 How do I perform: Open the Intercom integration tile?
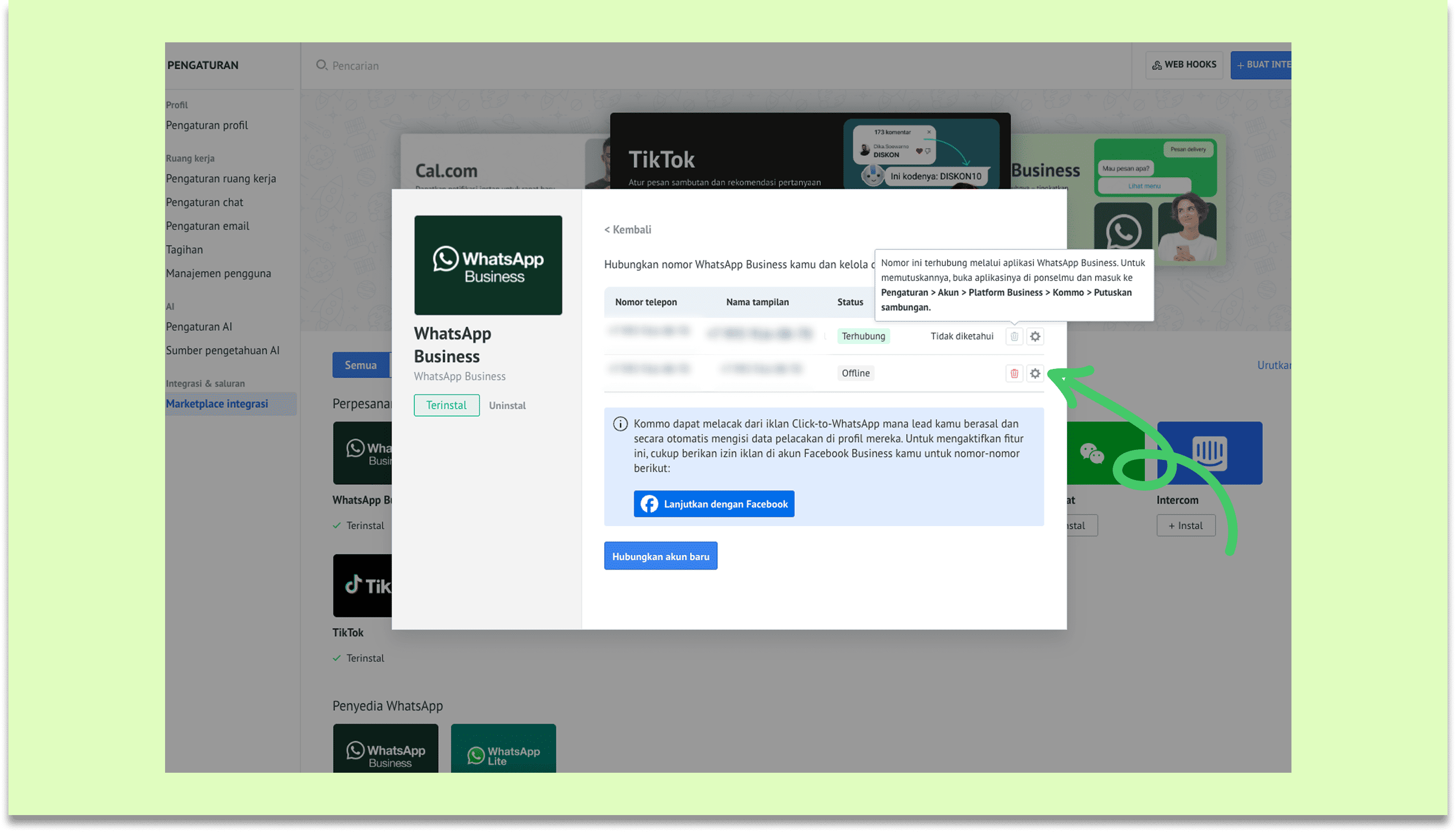(x=1209, y=453)
